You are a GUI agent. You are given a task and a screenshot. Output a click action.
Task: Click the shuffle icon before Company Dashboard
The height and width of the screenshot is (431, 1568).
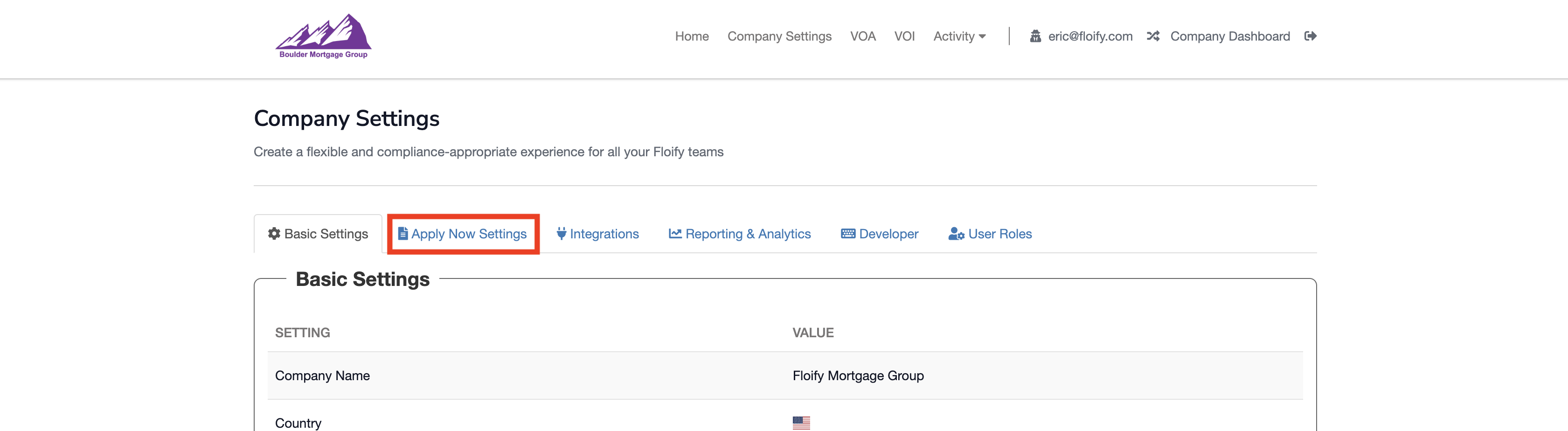point(1152,36)
